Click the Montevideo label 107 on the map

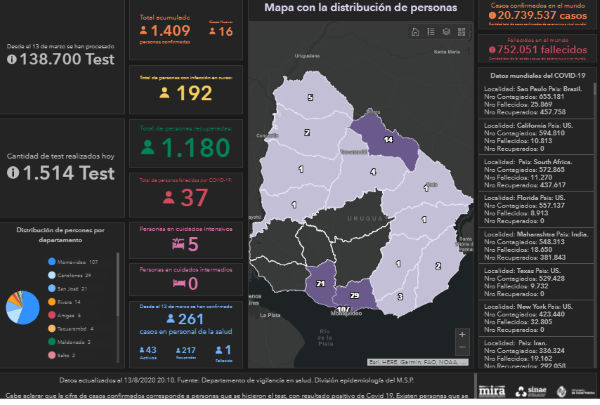(343, 309)
